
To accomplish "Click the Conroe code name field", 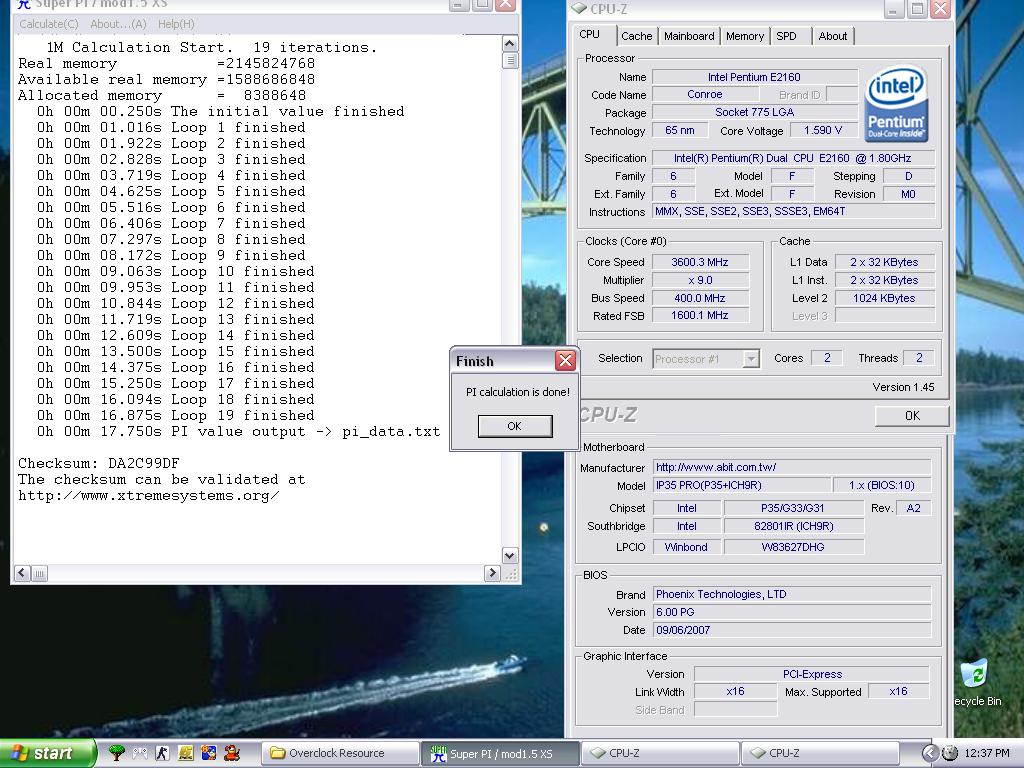I will click(x=705, y=95).
